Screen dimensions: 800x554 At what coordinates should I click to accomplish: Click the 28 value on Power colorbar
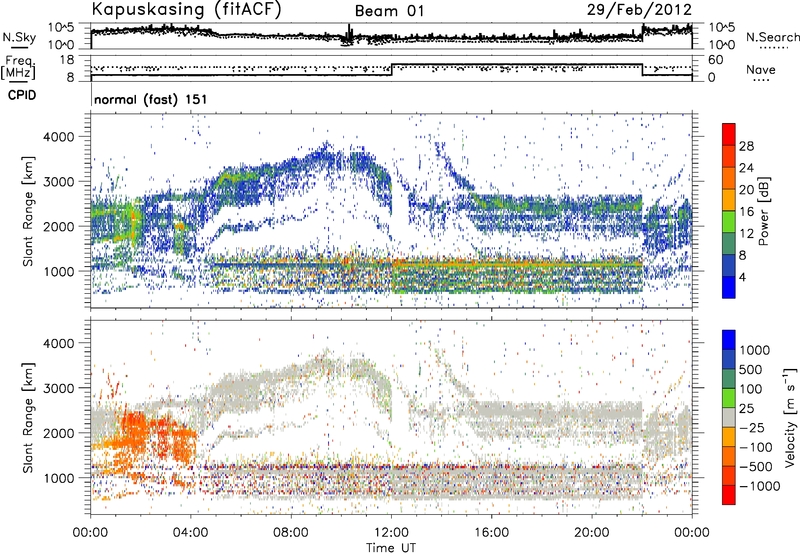[x=746, y=146]
